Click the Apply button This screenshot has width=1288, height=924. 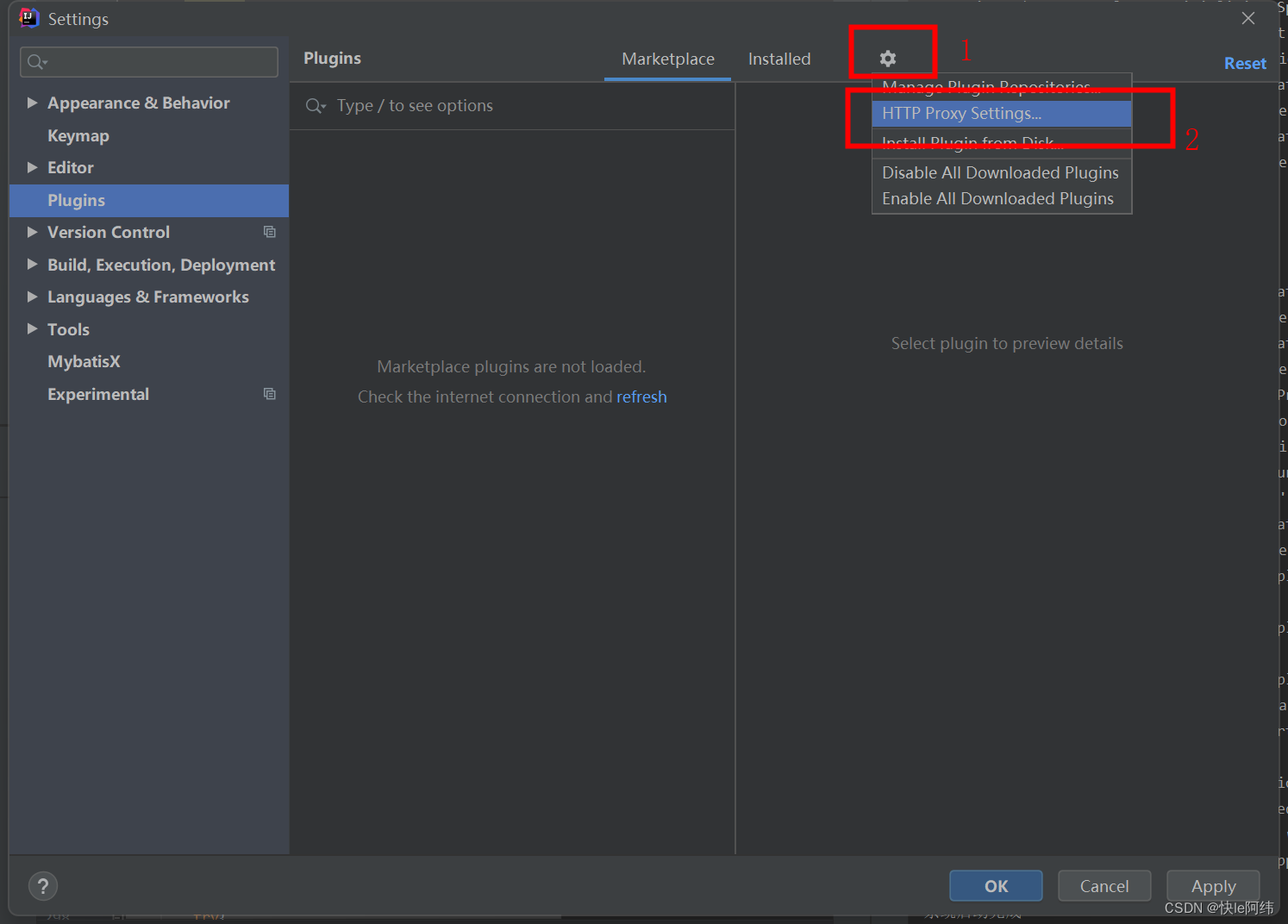coord(1213,886)
